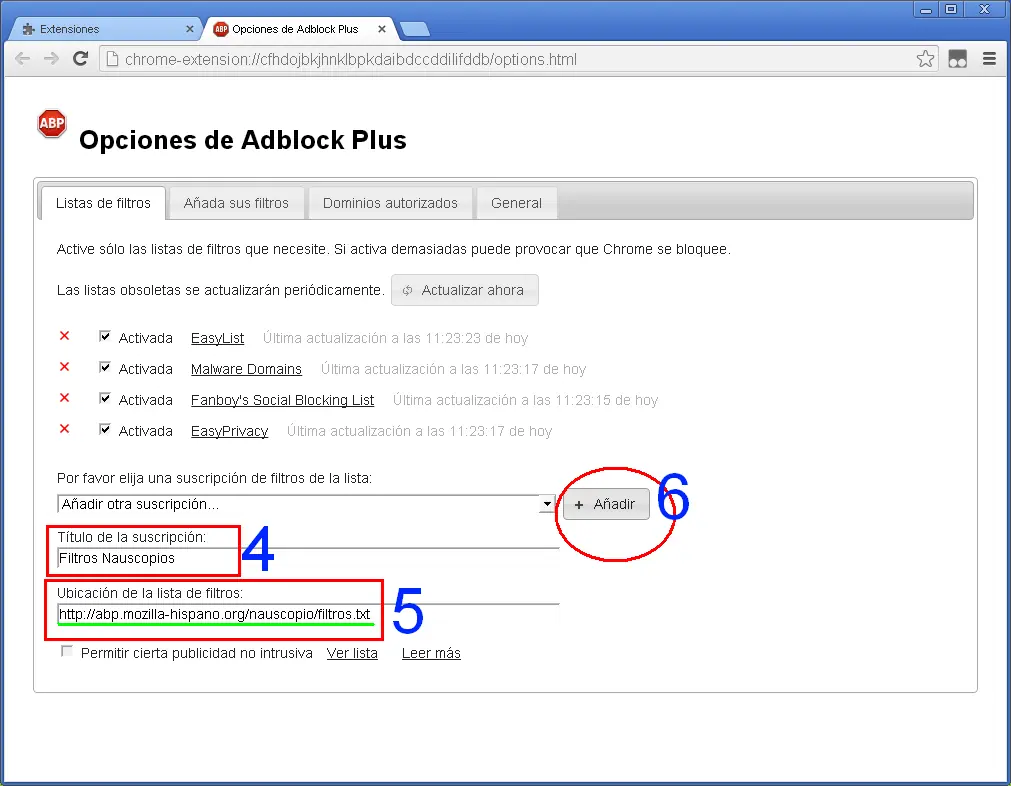Remove the EasyList subscription with red X
Screen dimensions: 1011x786
(64, 335)
